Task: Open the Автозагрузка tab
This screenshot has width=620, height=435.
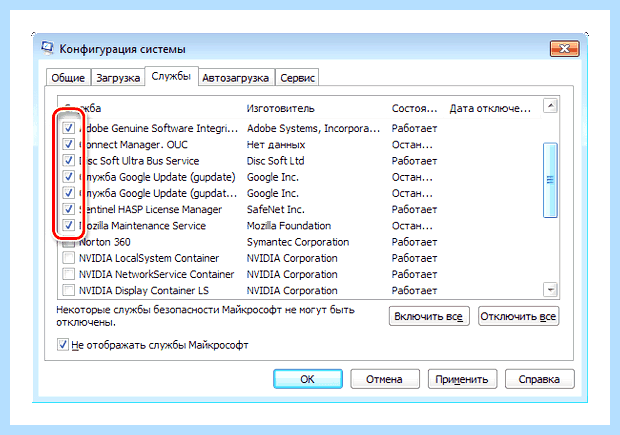Action: (x=236, y=78)
